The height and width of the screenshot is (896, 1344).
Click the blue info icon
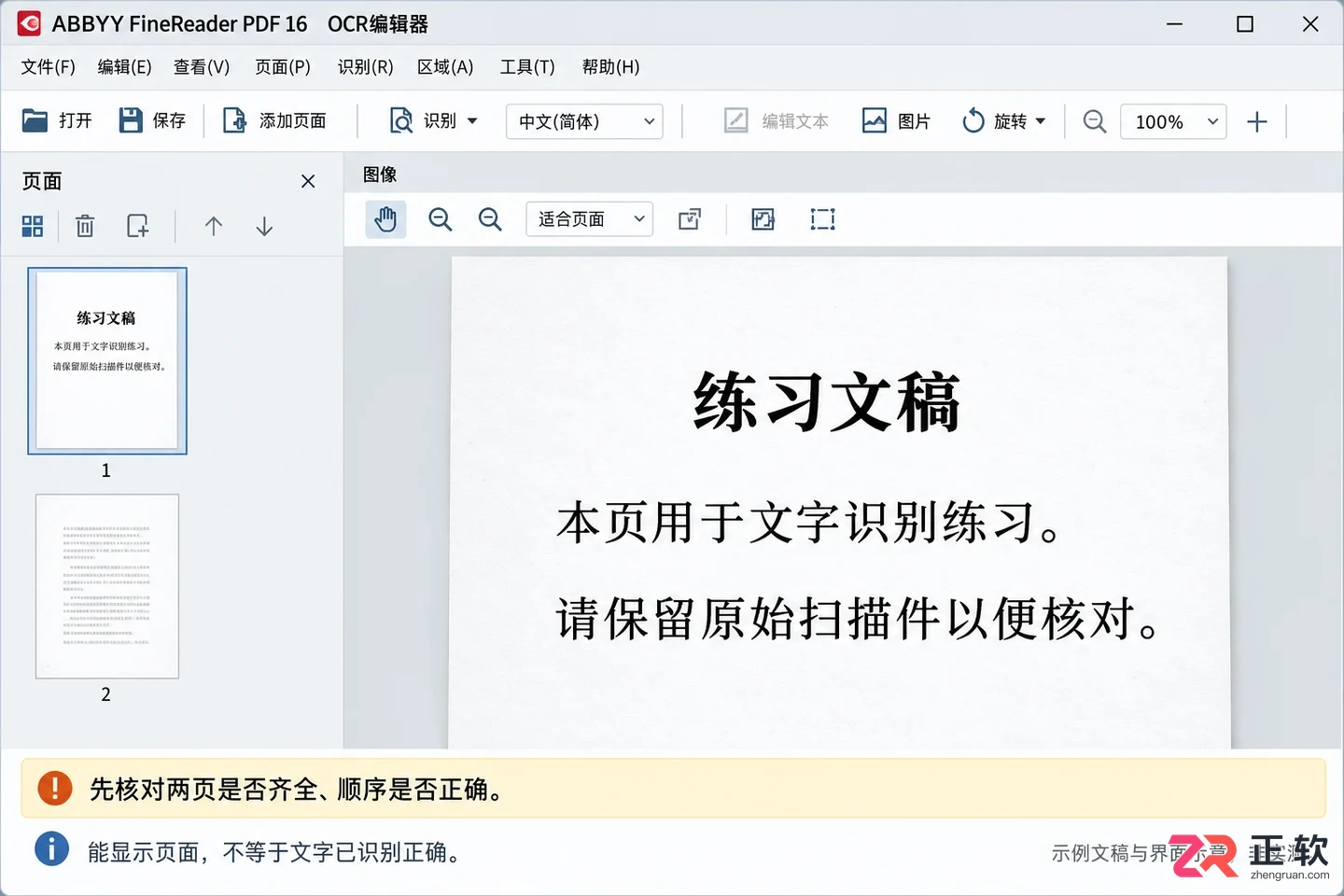[x=51, y=848]
